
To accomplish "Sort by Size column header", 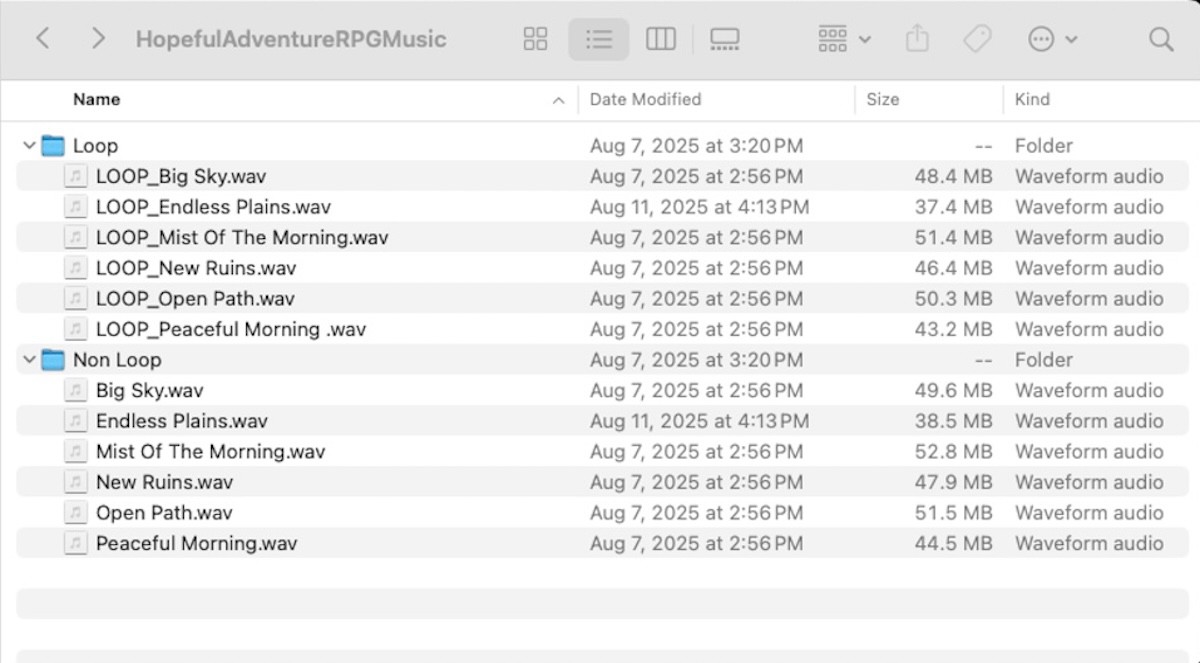I will tap(882, 99).
